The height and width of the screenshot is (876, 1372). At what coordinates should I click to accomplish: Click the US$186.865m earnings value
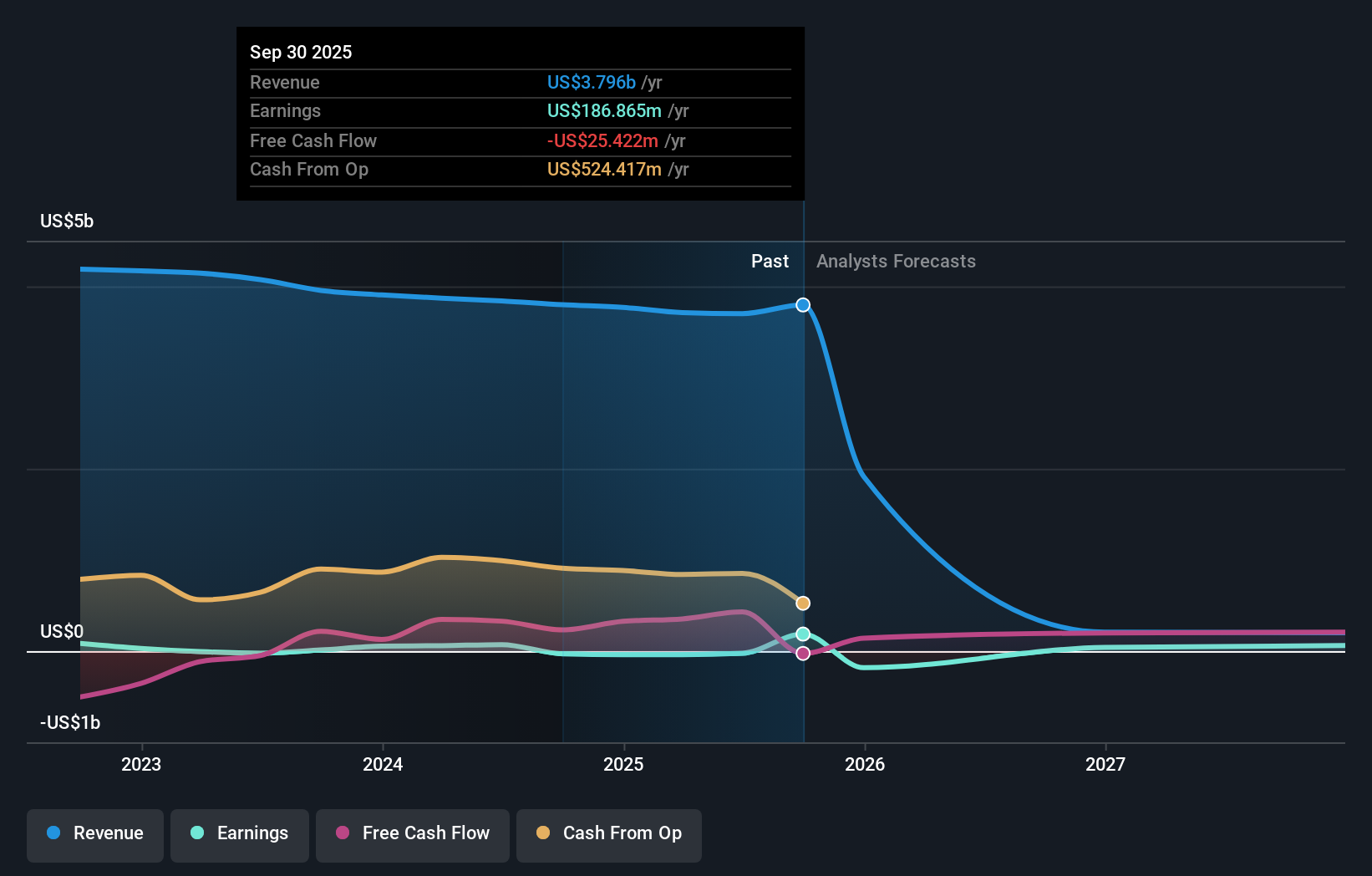604,111
